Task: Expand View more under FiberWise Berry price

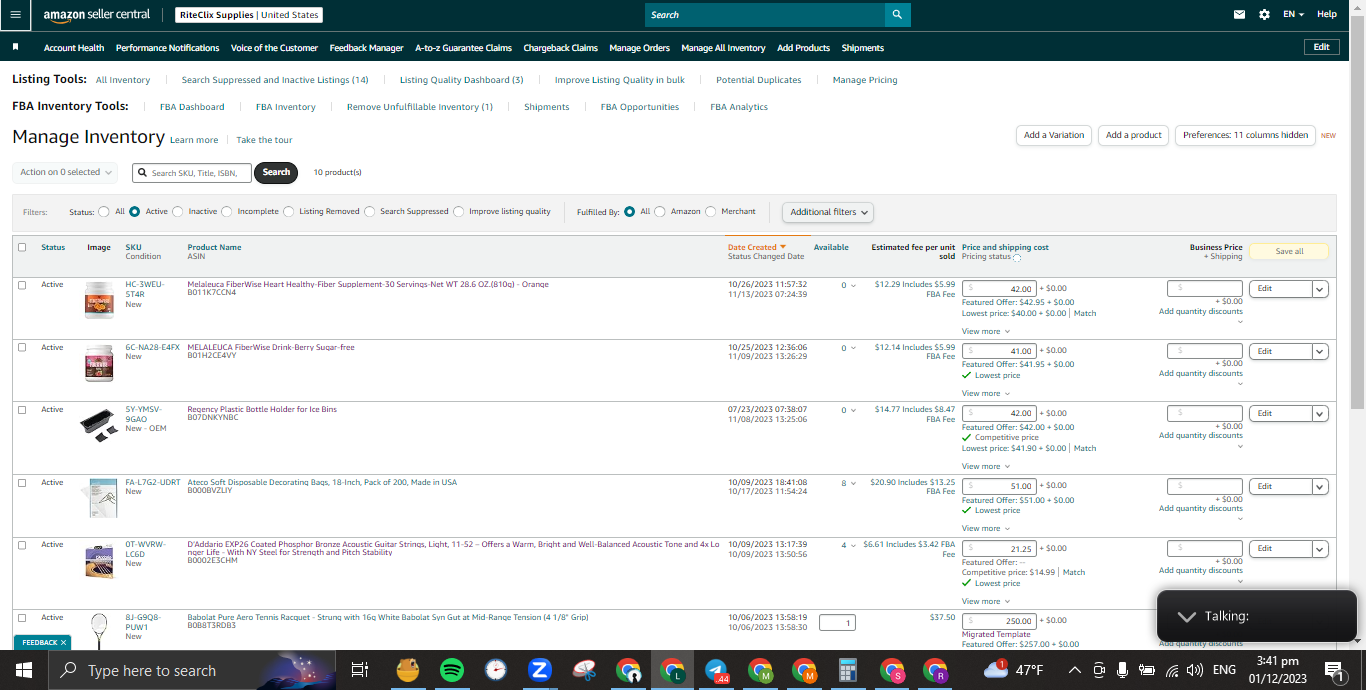Action: pyautogui.click(x=985, y=393)
